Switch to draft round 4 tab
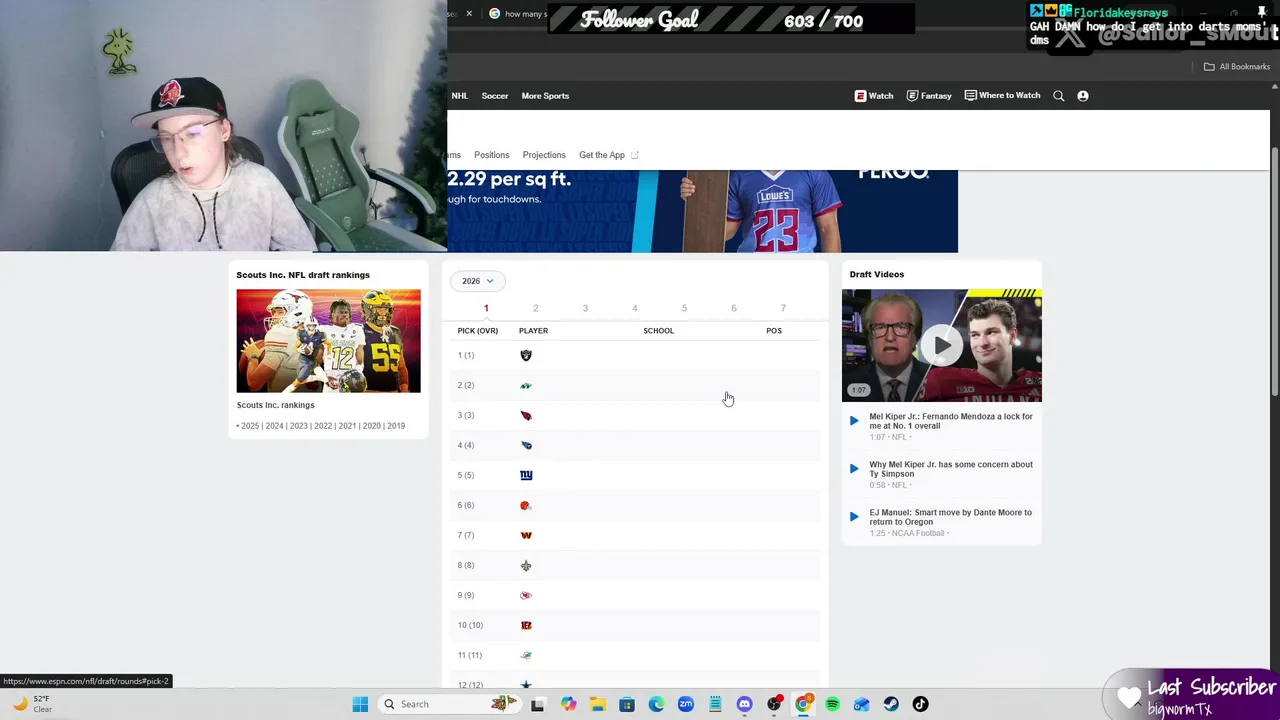Viewport: 1280px width, 720px height. [x=634, y=308]
